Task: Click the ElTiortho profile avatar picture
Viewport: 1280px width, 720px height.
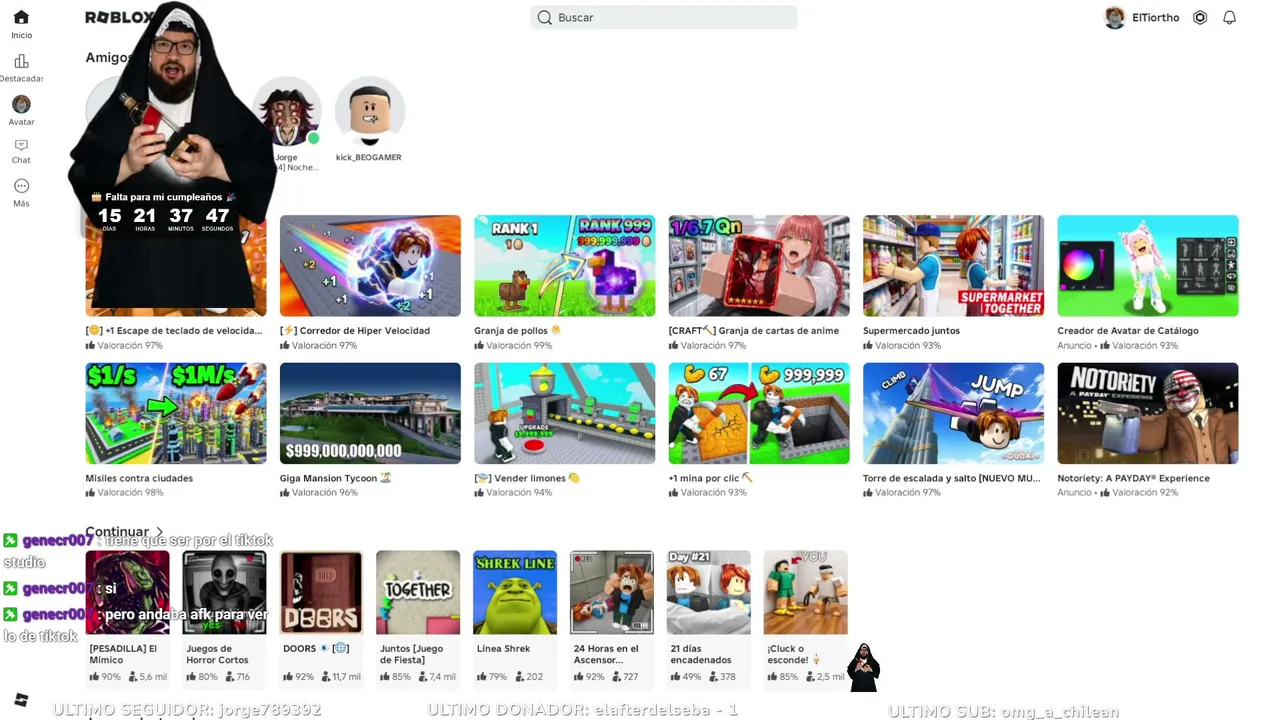Action: pyautogui.click(x=1114, y=17)
